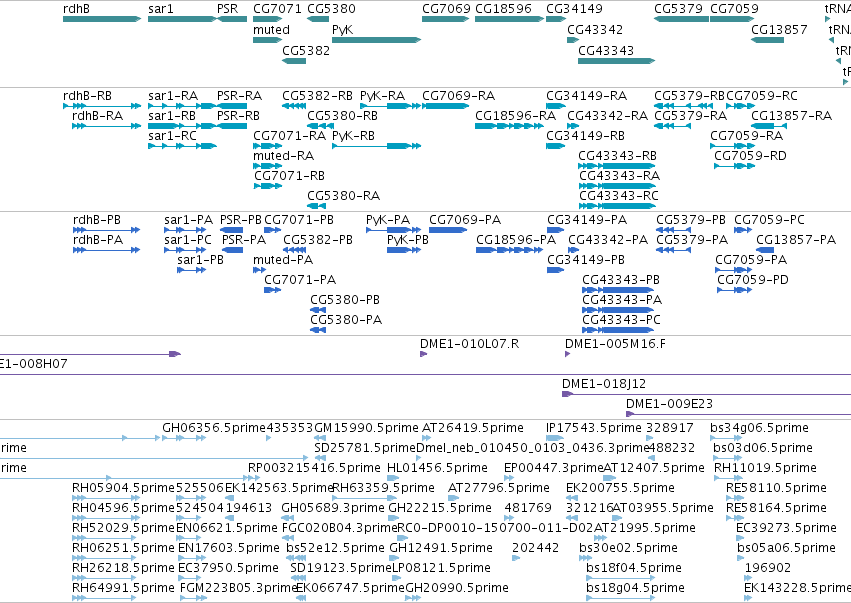
Task: Click the DME1-018J12 clone feature
Action: 706,394
